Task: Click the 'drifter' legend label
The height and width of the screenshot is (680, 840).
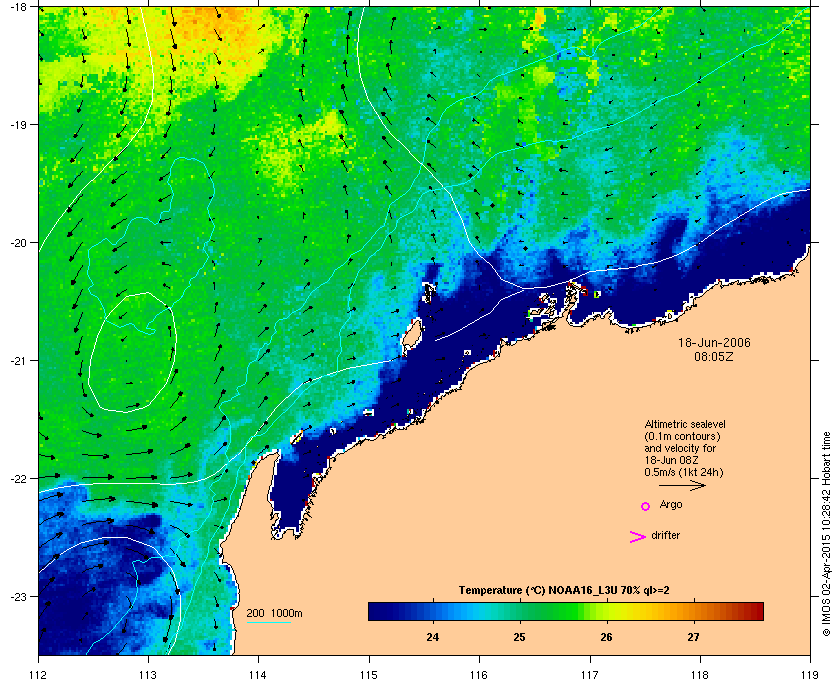Action: coord(665,535)
